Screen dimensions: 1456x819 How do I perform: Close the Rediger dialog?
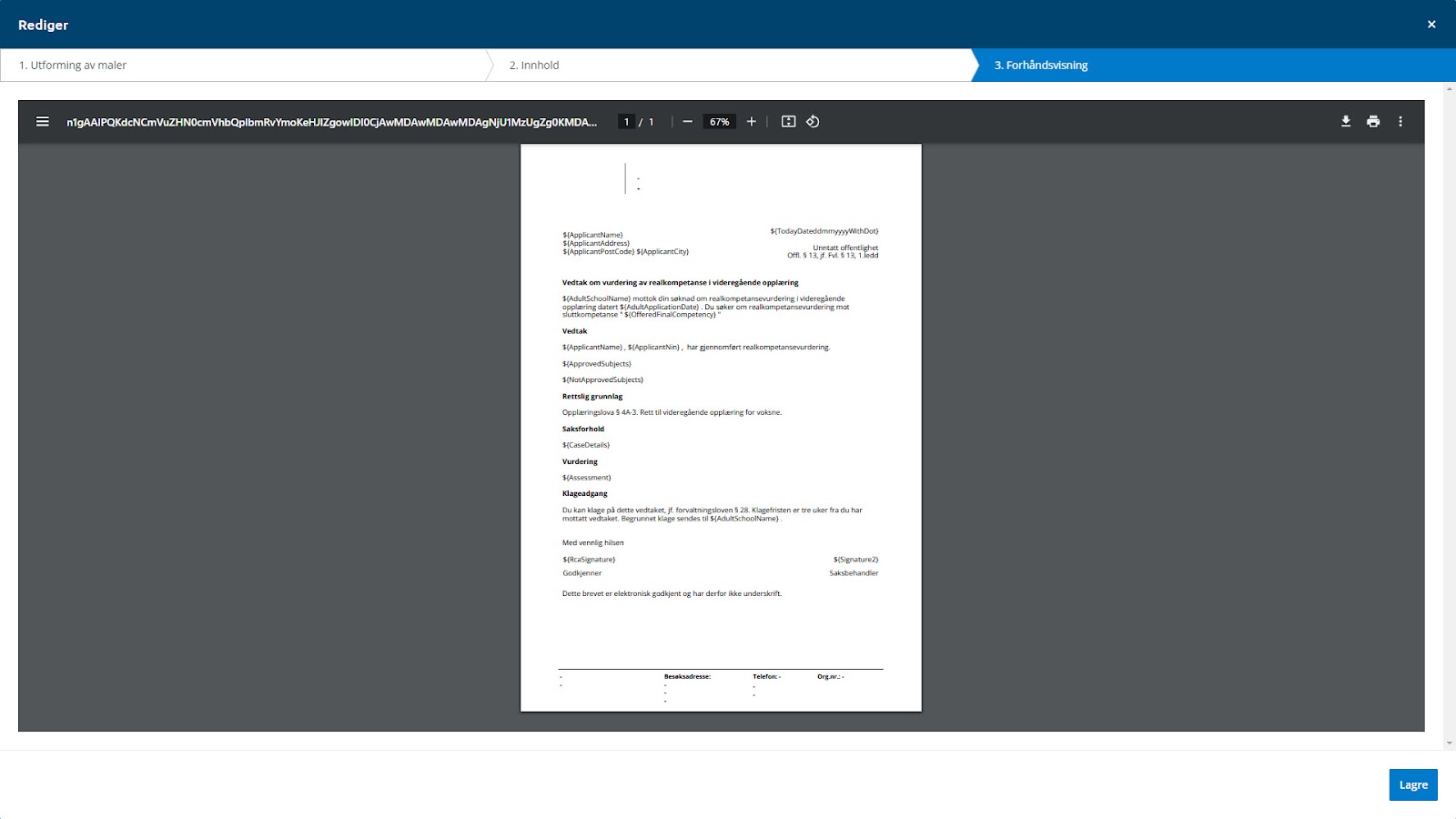1431,25
